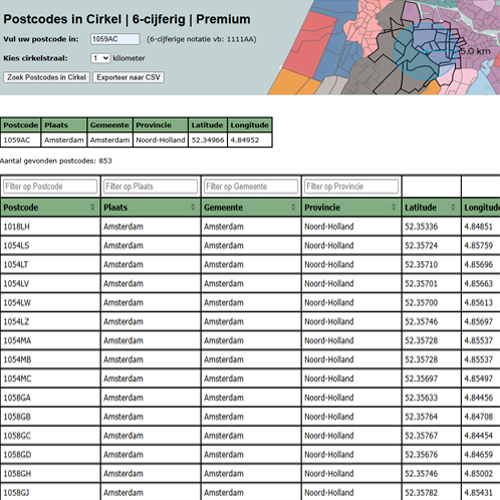Click longitude value 4.85497
The height and width of the screenshot is (500, 500).
click(x=479, y=379)
